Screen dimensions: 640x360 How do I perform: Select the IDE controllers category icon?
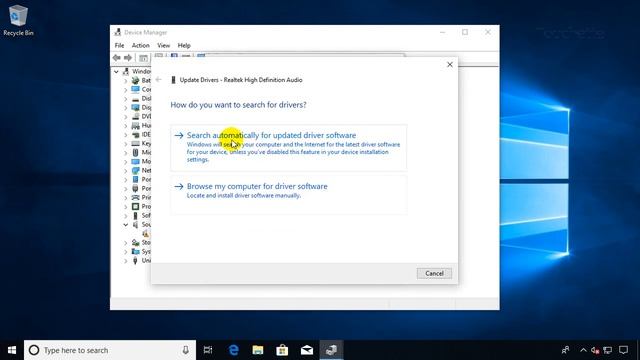pos(135,134)
